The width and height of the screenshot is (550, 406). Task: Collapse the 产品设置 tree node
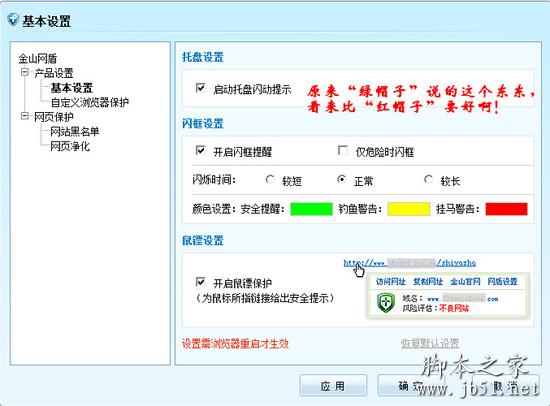coord(25,72)
